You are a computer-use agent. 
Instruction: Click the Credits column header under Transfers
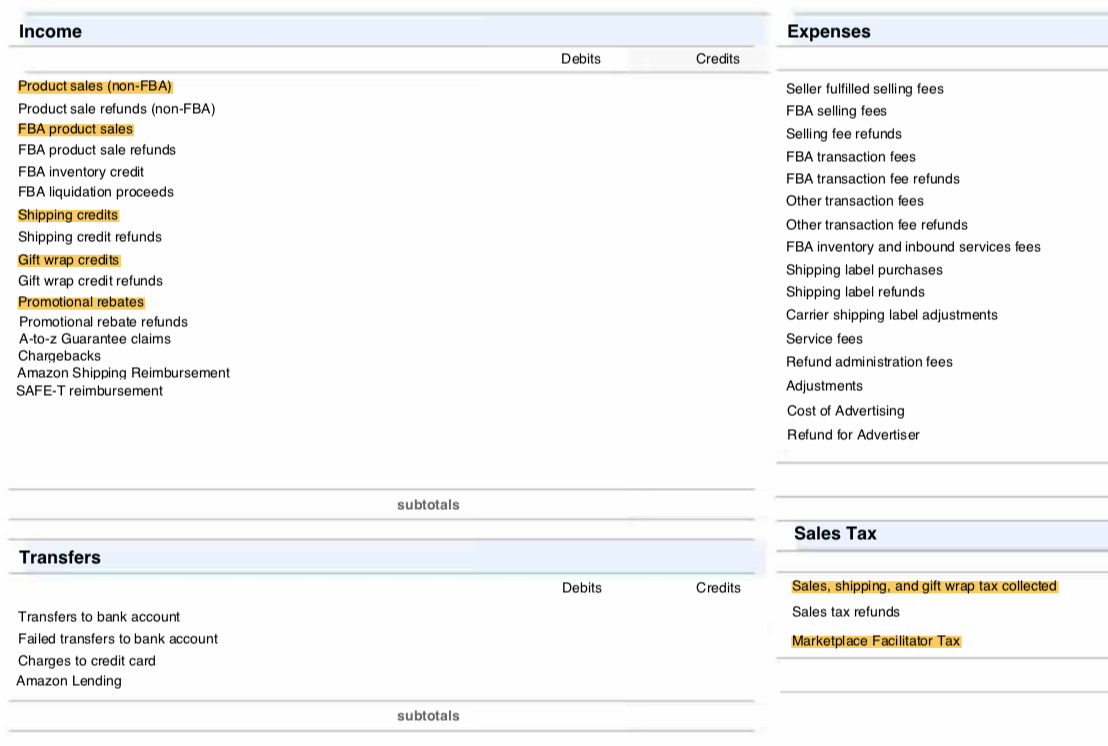point(718,588)
